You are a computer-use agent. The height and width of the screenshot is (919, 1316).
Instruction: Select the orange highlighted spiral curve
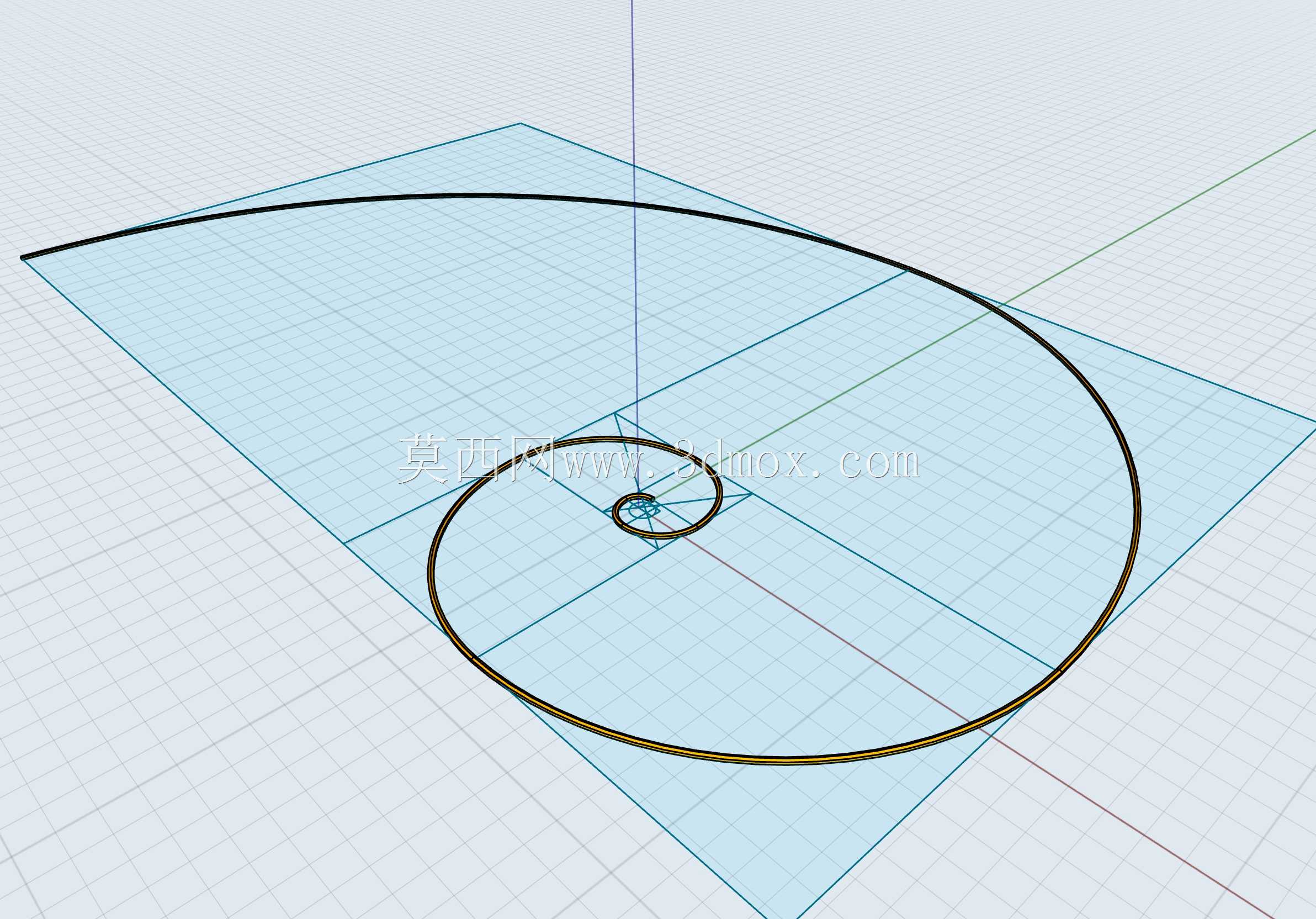786,760
